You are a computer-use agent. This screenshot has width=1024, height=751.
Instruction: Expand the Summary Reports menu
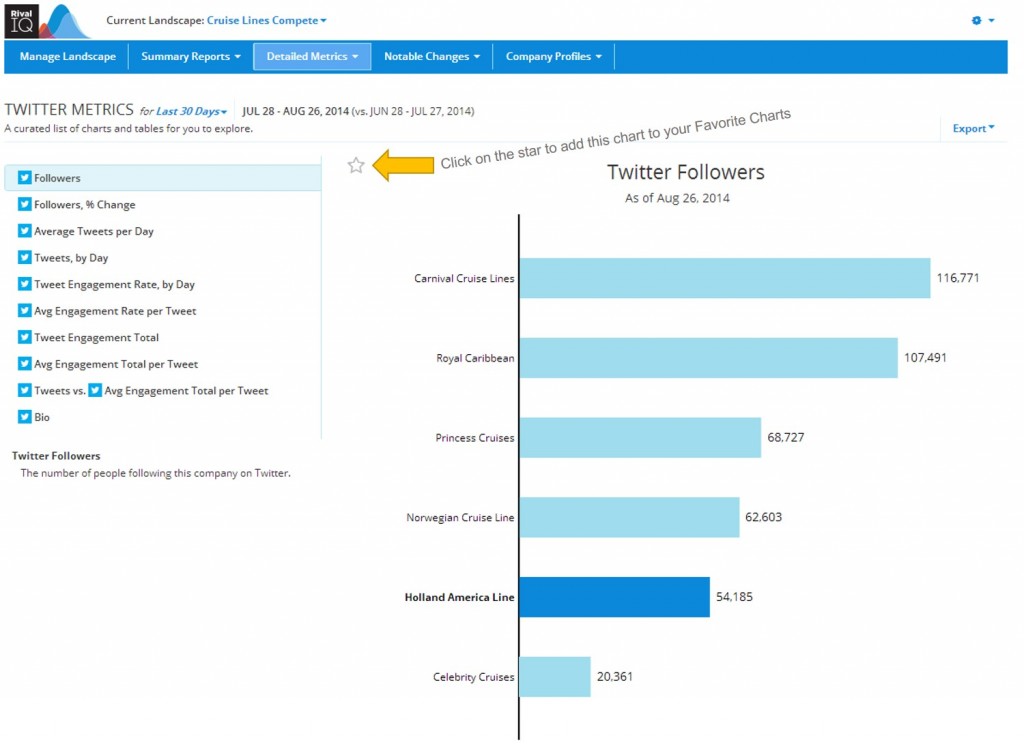point(191,56)
